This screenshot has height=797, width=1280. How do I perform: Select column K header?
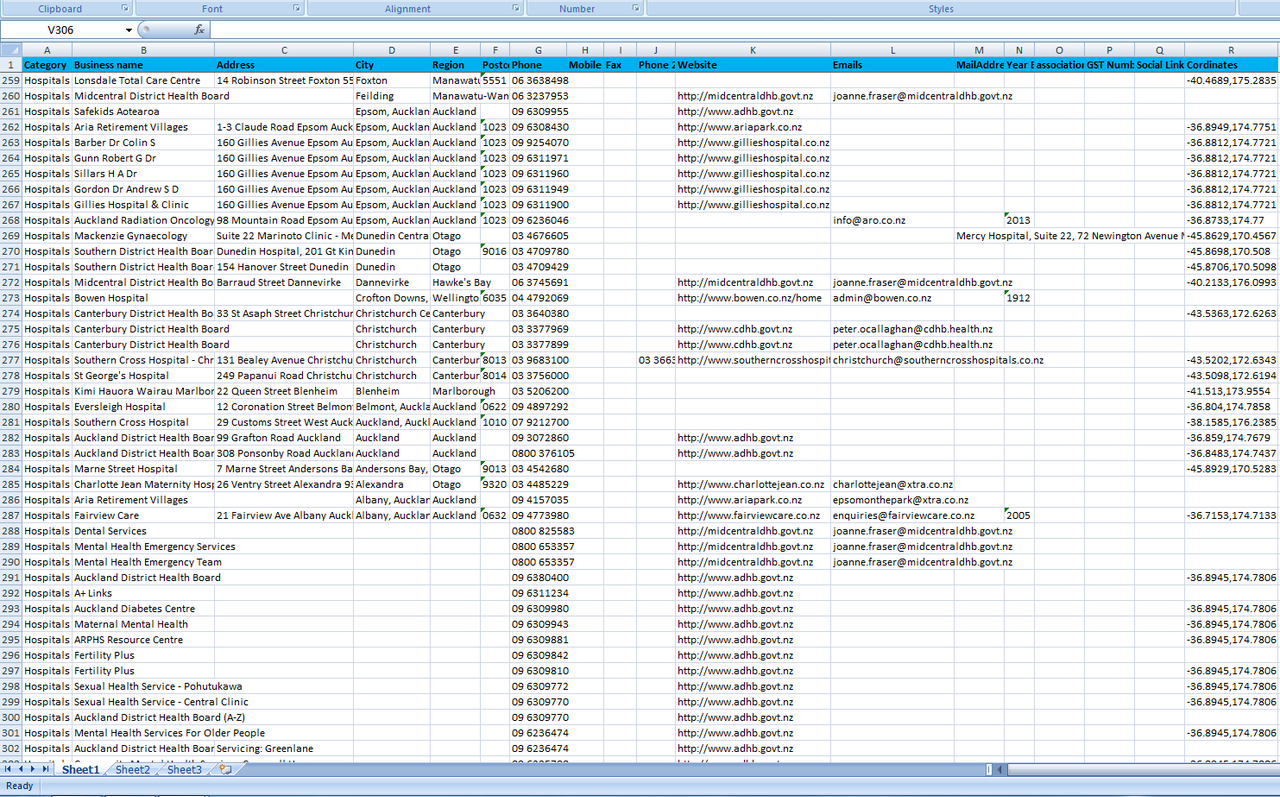[x=752, y=50]
